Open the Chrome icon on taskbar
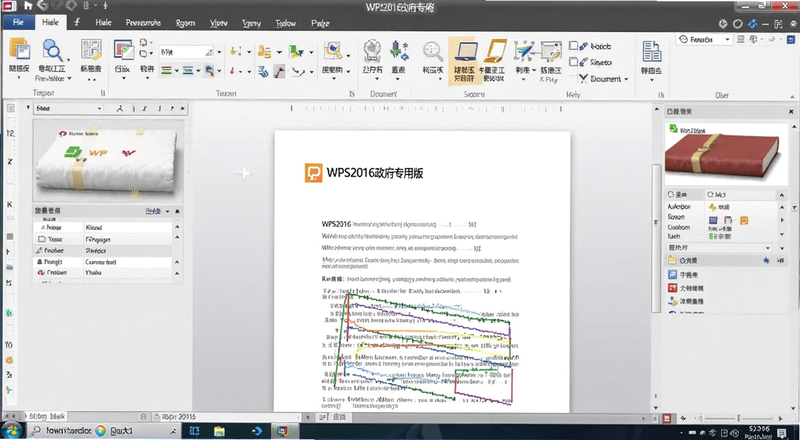 pyautogui.click(x=100, y=431)
